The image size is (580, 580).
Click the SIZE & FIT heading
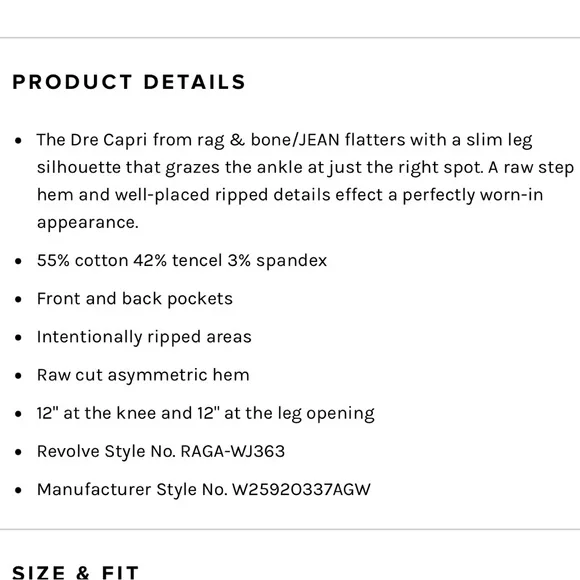click(75, 572)
